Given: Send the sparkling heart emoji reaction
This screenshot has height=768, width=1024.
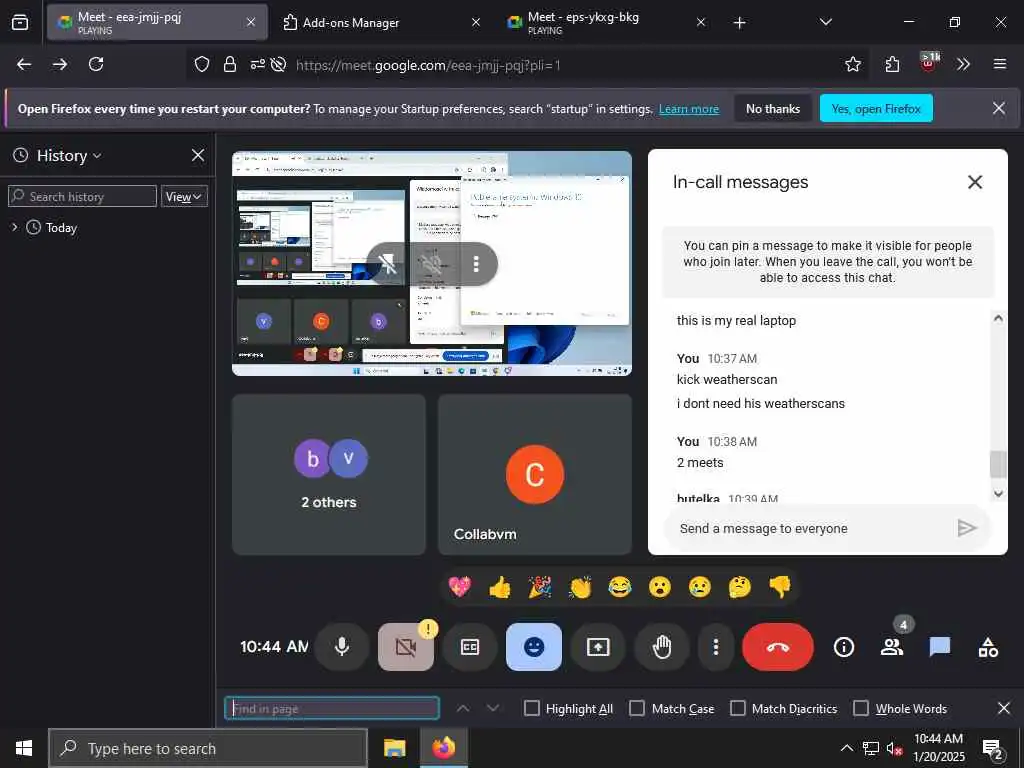Looking at the screenshot, I should click(460, 586).
